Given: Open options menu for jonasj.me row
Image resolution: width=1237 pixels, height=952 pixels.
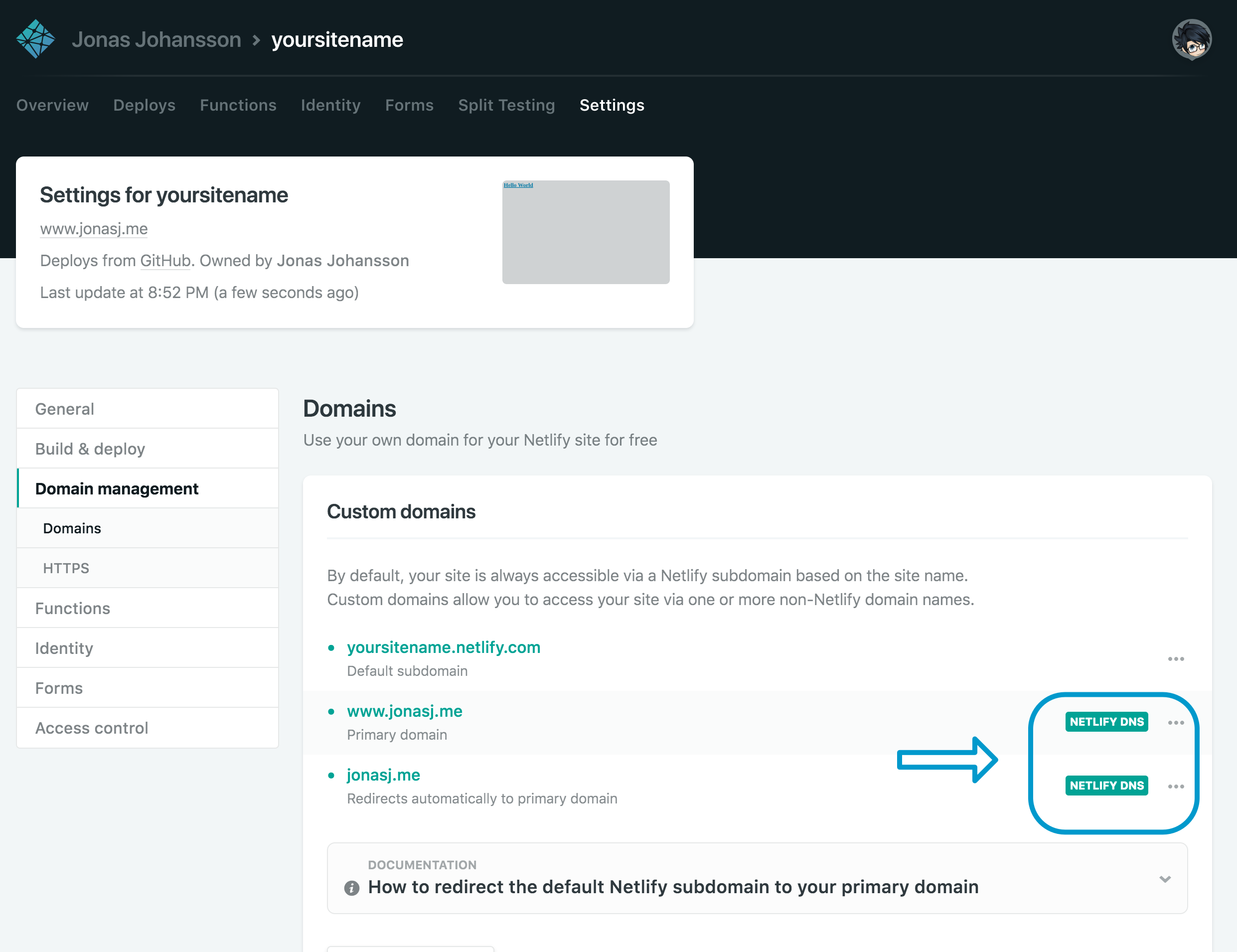Looking at the screenshot, I should (1176, 787).
